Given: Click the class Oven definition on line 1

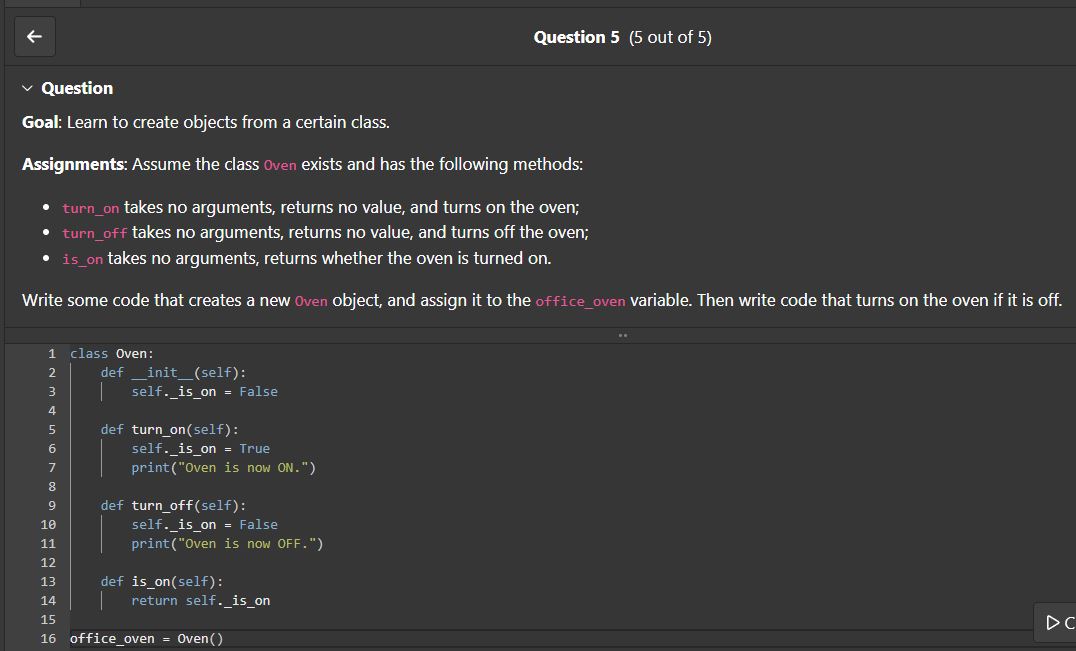Looking at the screenshot, I should (x=111, y=352).
